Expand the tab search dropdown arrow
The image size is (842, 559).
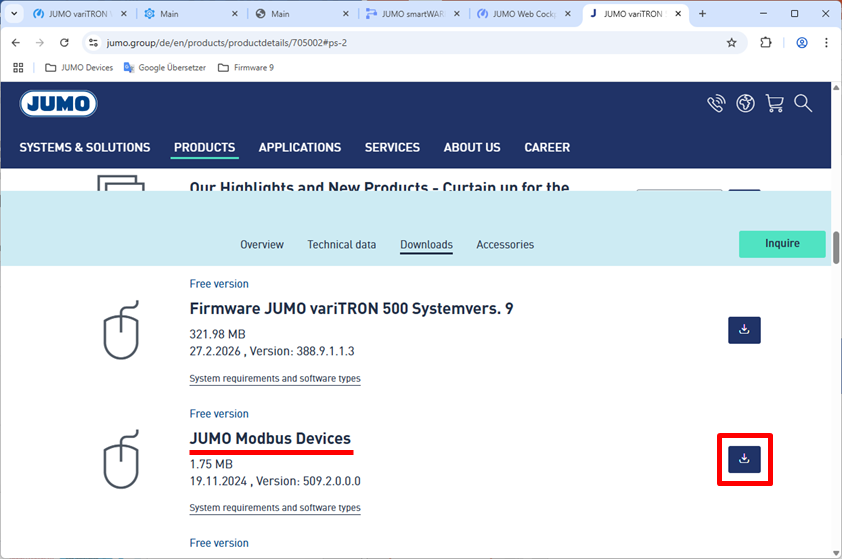[14, 13]
